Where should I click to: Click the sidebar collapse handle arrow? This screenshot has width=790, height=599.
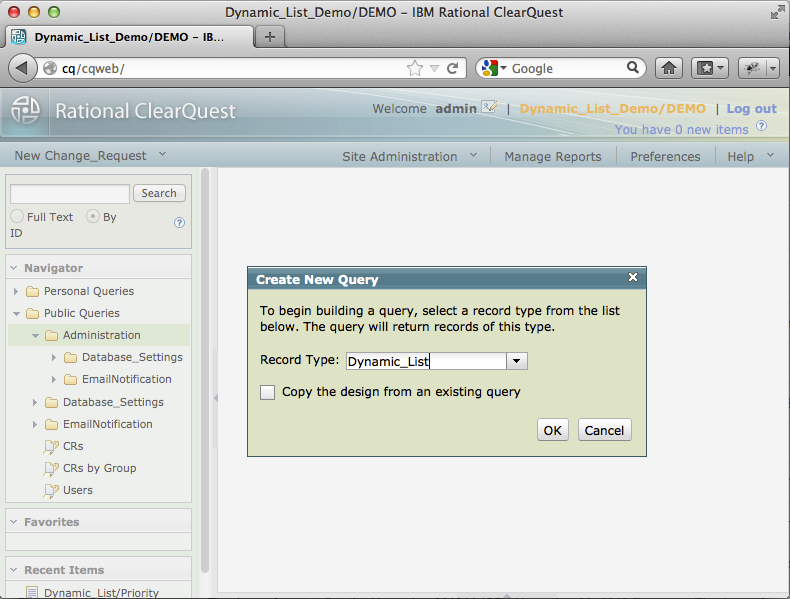[x=216, y=398]
